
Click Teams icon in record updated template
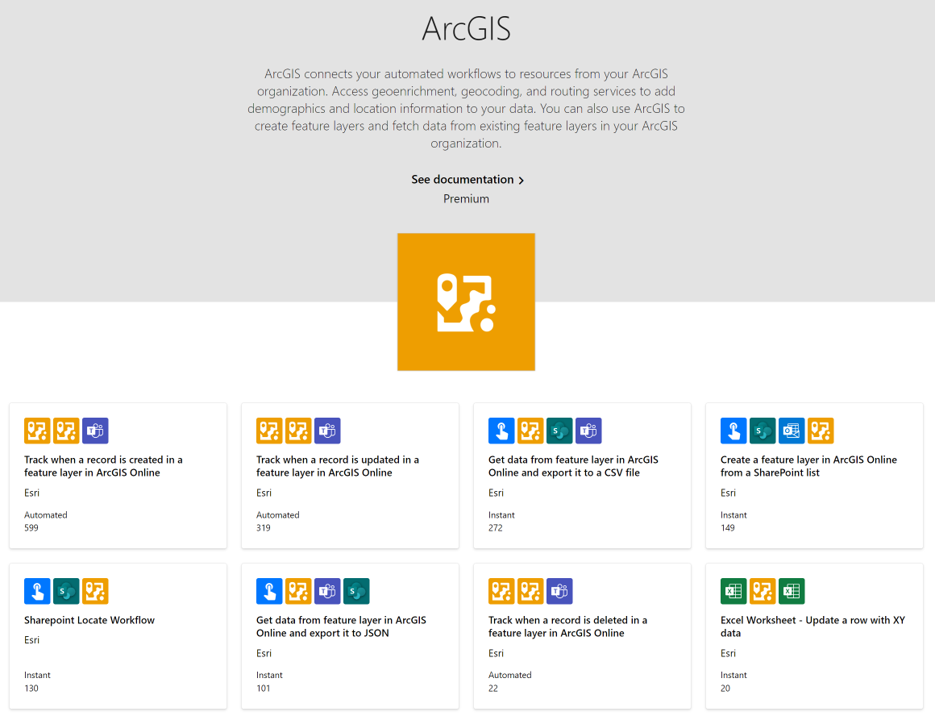(327, 431)
